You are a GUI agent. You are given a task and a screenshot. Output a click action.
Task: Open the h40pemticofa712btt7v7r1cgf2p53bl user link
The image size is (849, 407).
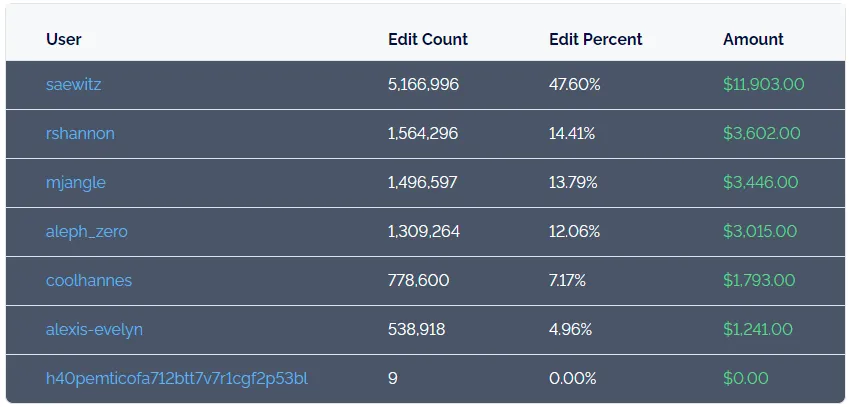tap(176, 379)
